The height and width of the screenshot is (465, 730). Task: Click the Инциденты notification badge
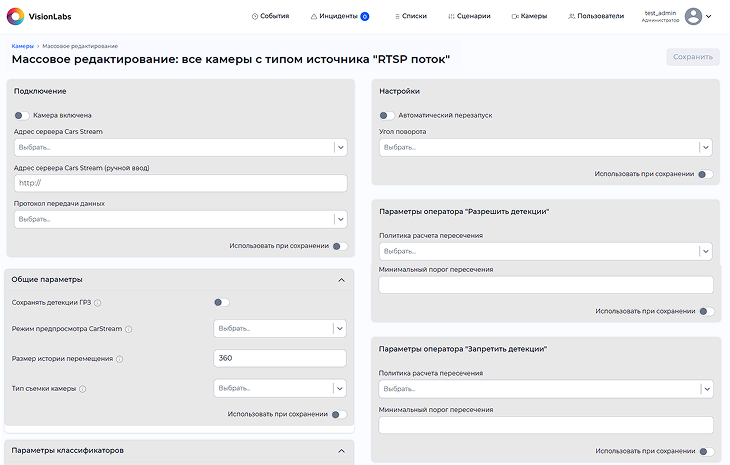pos(365,16)
